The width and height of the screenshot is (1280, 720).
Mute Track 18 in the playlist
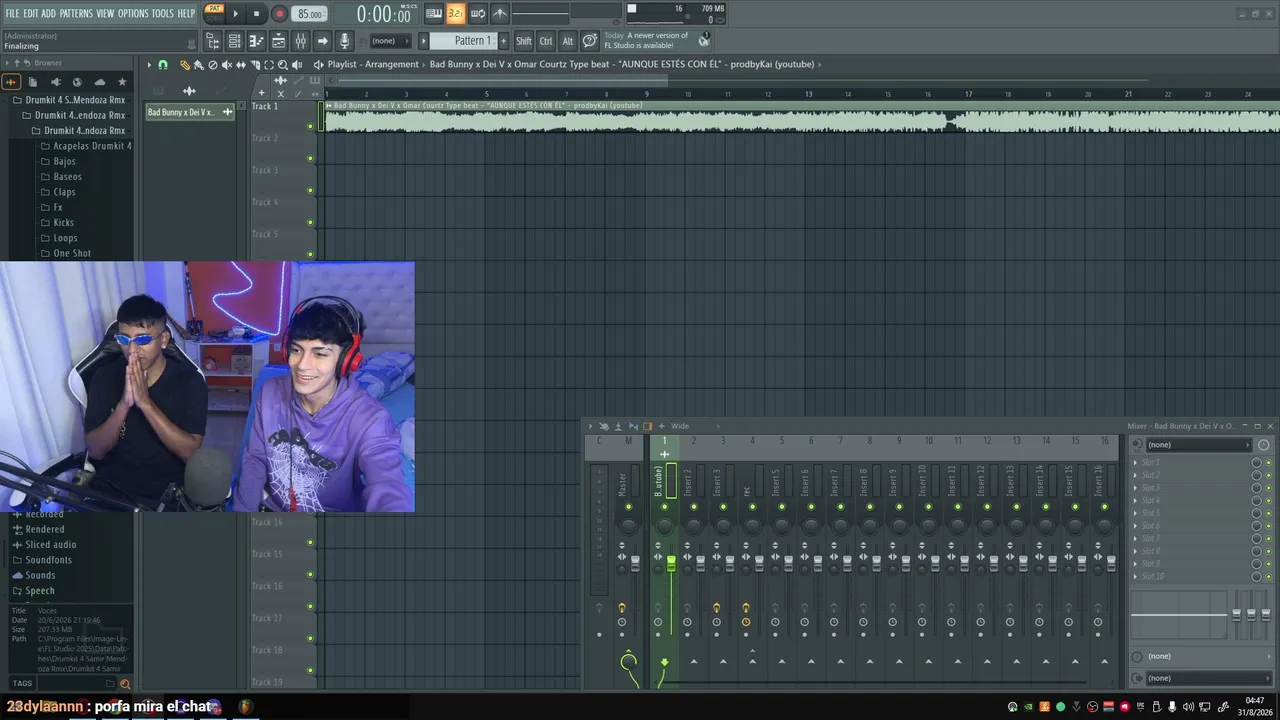pos(310,670)
